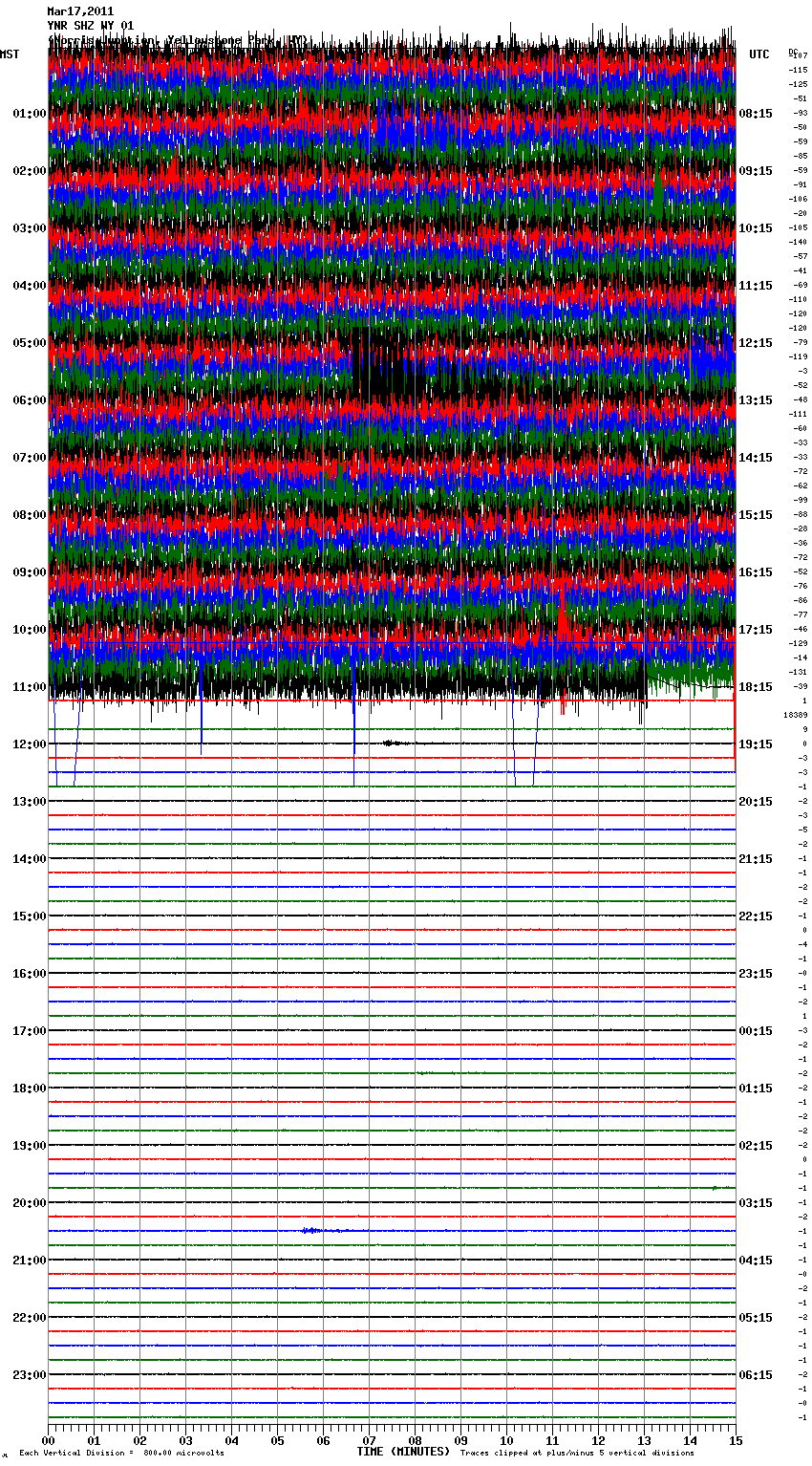Screen dimensions: 812x1466
Task: Click the 20:00 MST time label
Action: (x=29, y=1203)
